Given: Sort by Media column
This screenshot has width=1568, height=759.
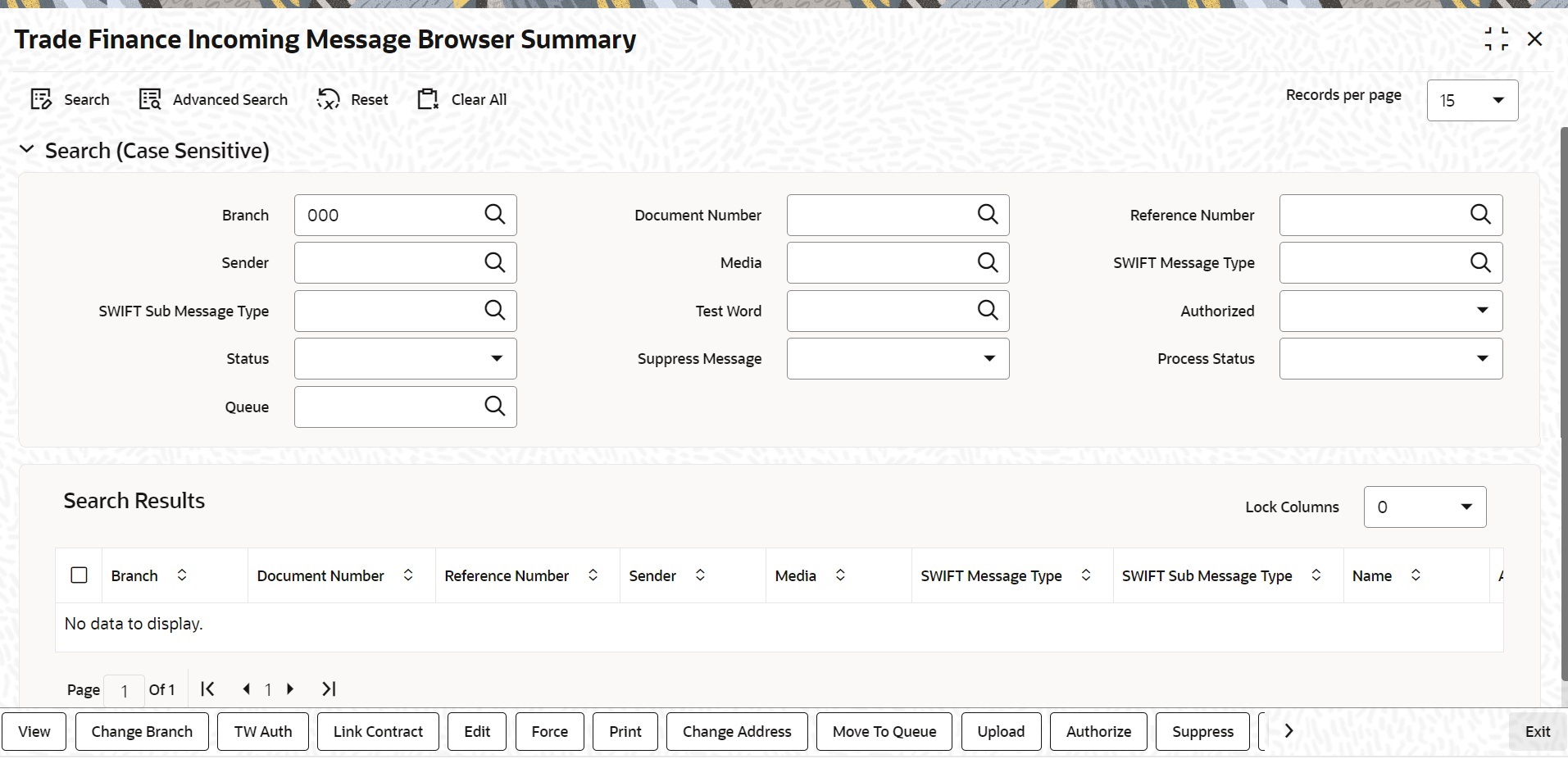Looking at the screenshot, I should pyautogui.click(x=840, y=575).
